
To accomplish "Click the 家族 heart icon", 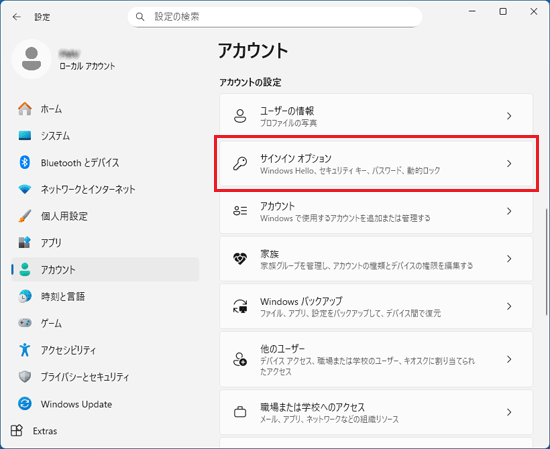I will [240, 259].
